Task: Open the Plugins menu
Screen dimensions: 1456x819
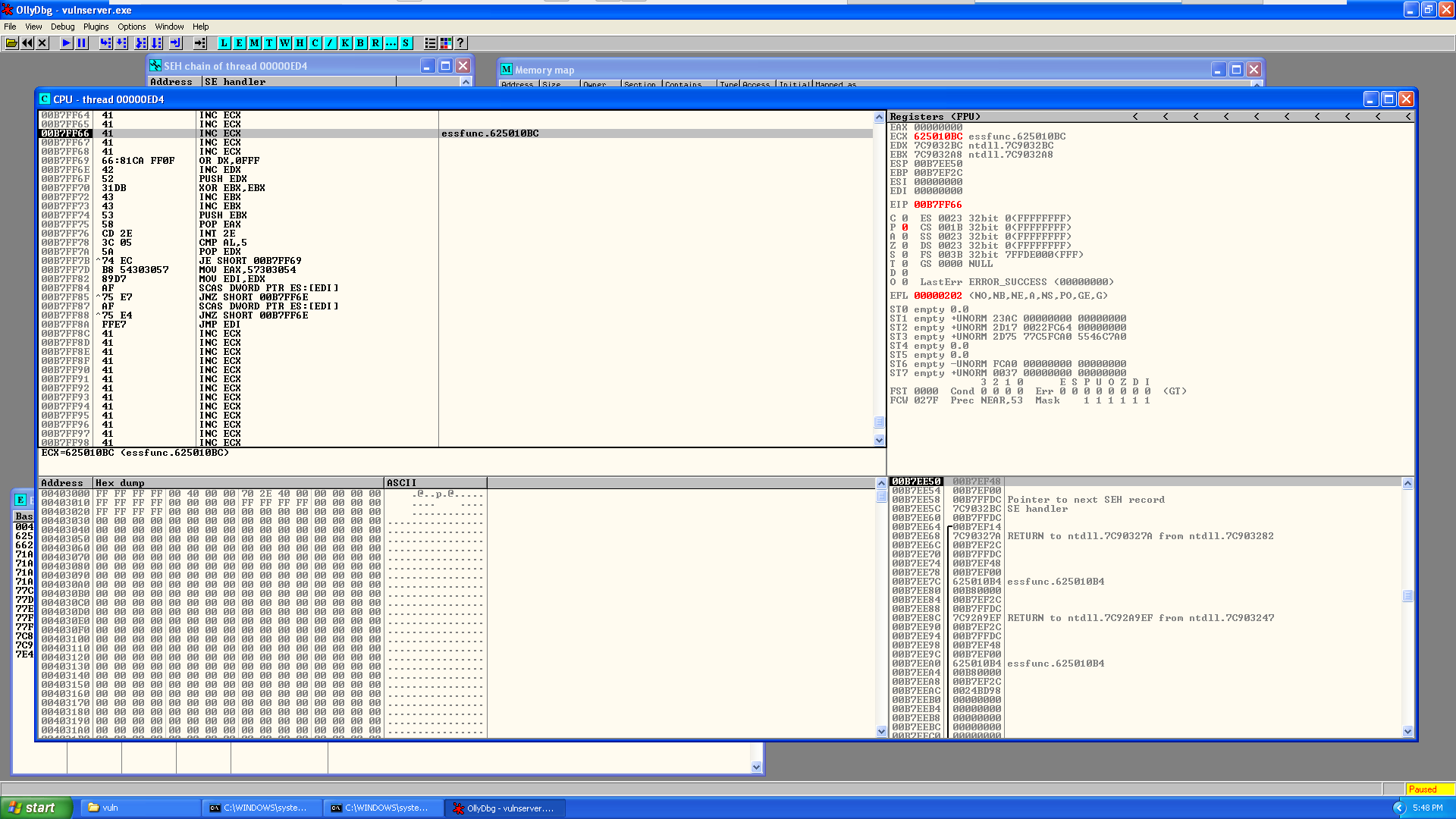Action: pos(96,27)
